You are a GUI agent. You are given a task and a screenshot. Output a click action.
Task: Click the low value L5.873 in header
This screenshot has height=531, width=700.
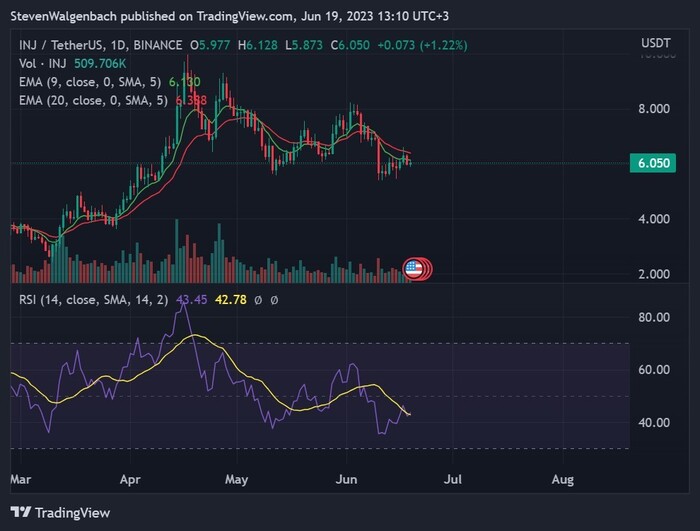[x=304, y=45]
